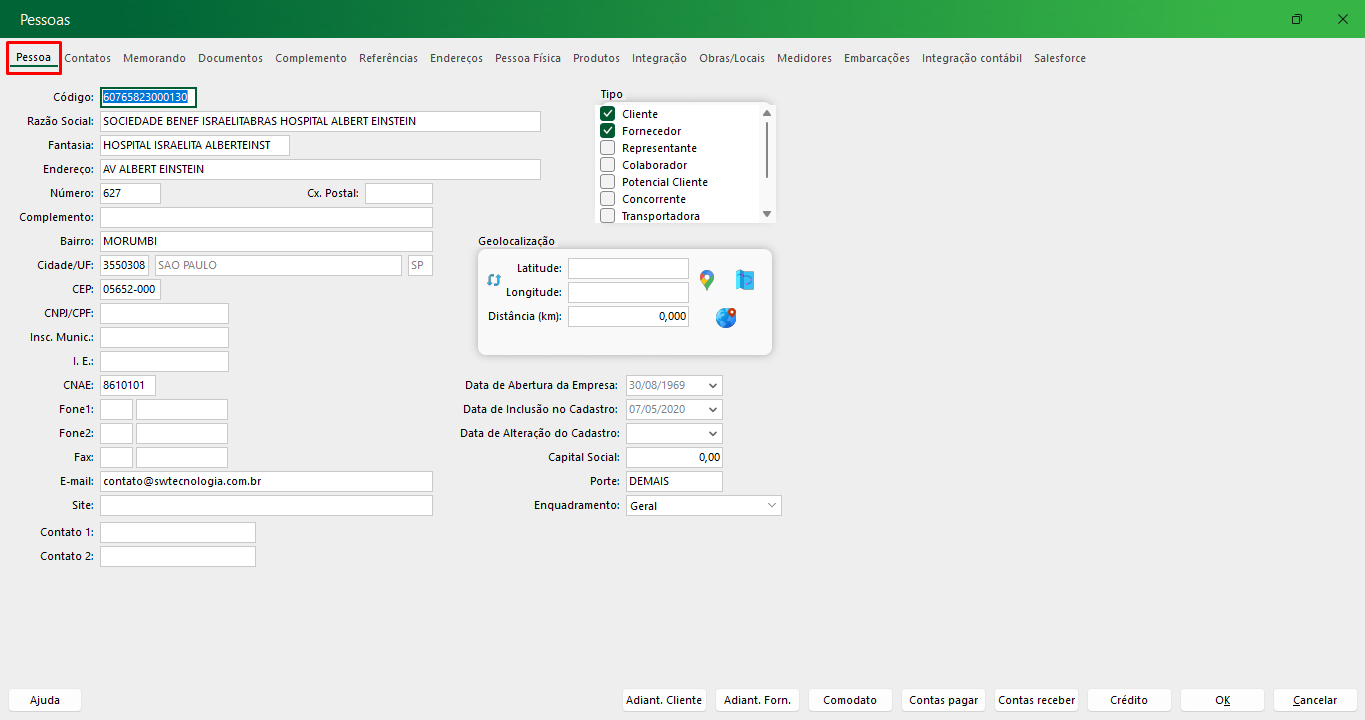Expand Data de Alteração do Cadastro dropdown
Viewport: 1365px width, 720px height.
pos(712,433)
